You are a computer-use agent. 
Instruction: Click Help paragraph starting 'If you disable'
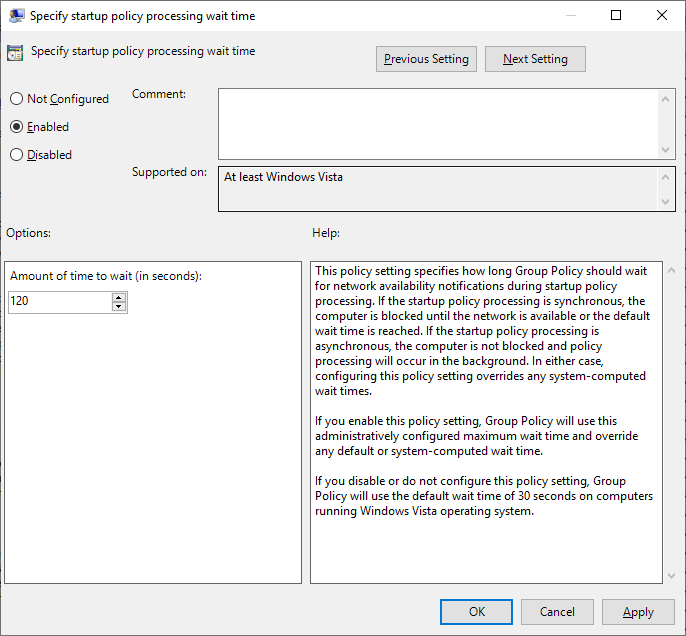(x=483, y=496)
